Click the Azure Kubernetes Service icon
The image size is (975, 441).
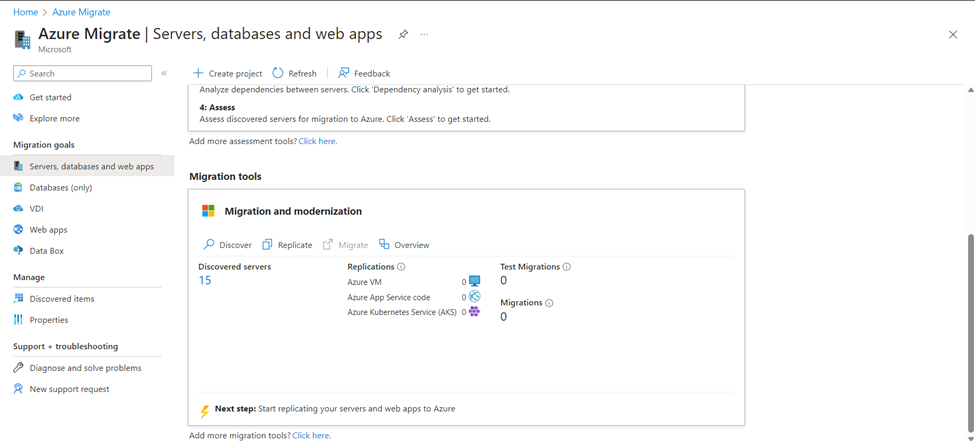coord(475,312)
